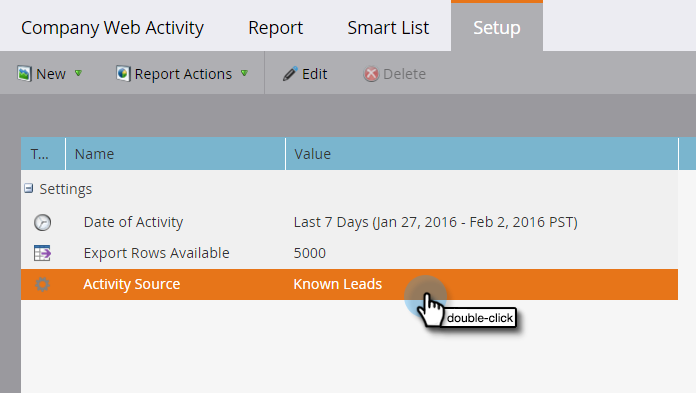Click the New button label
Screen dimensions: 696x393
point(51,74)
